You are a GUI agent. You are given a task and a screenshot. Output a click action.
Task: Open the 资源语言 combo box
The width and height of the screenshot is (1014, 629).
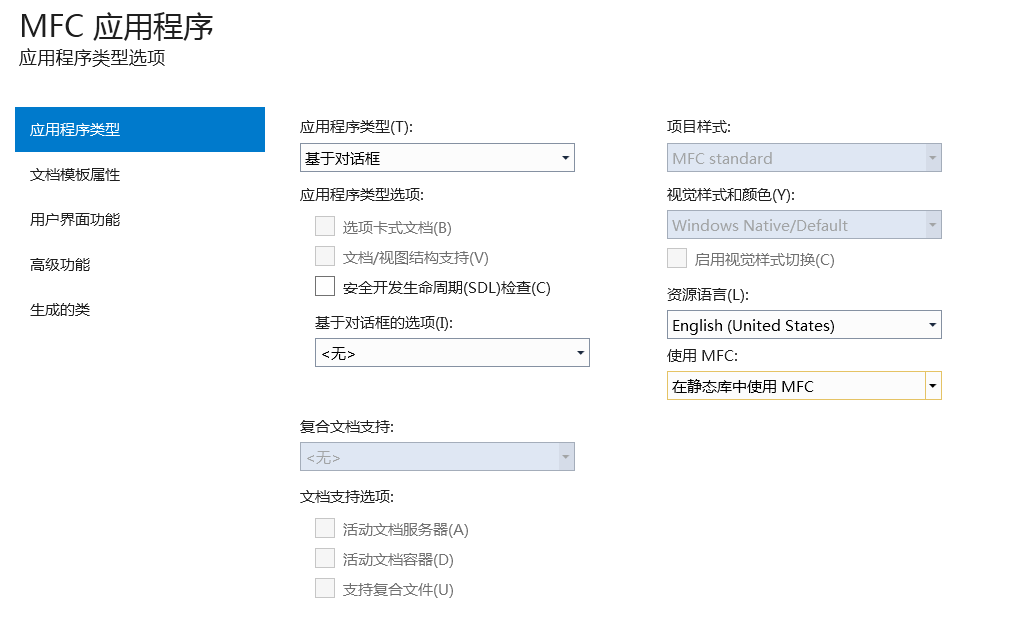(804, 324)
